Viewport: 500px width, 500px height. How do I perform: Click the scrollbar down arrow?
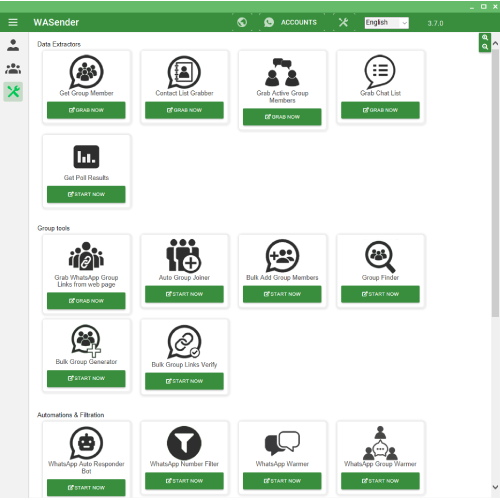click(x=495, y=487)
